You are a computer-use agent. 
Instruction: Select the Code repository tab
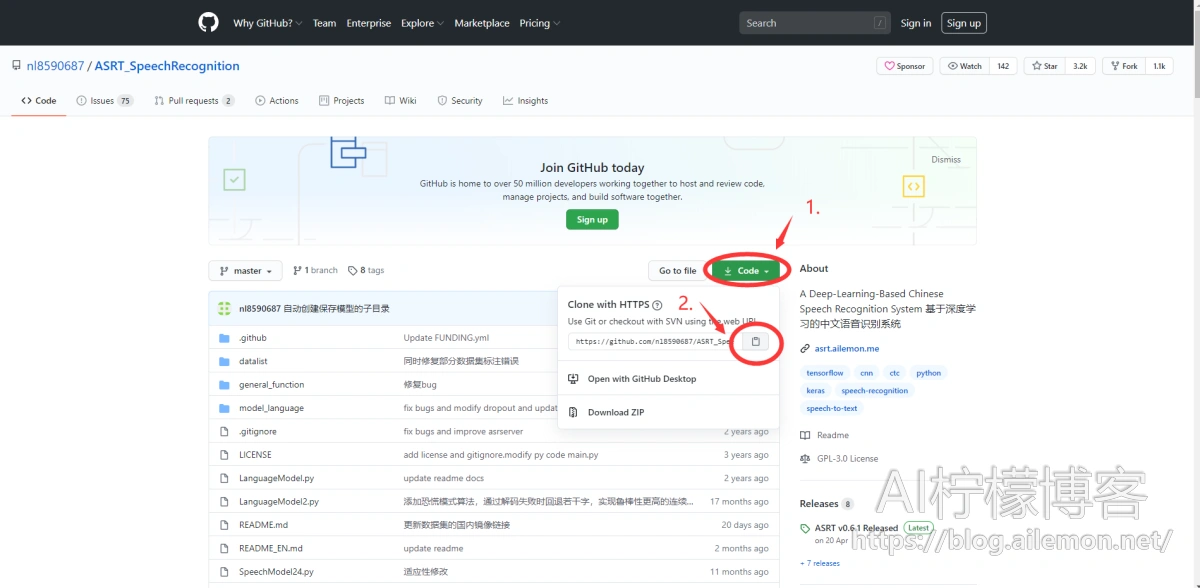(x=39, y=101)
